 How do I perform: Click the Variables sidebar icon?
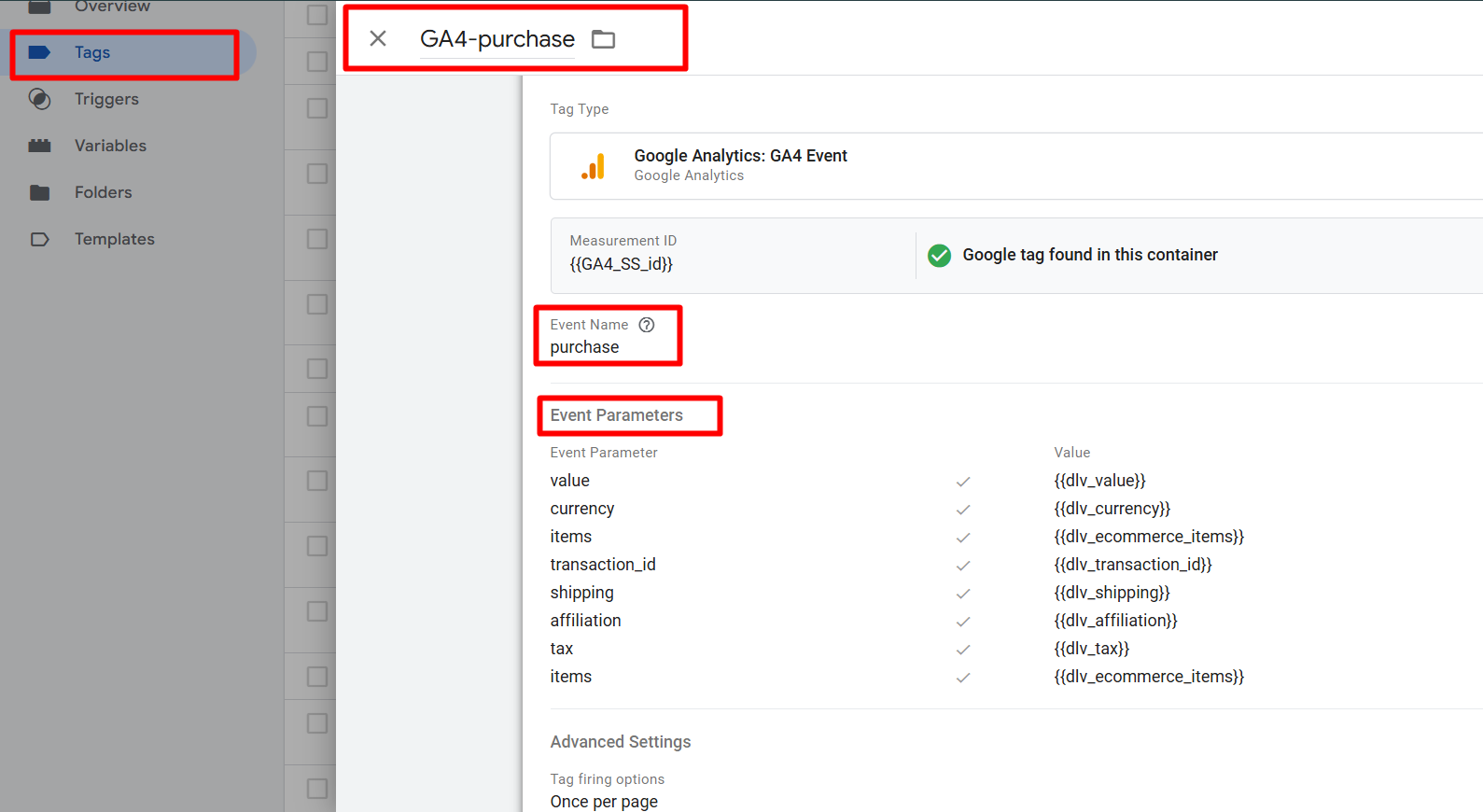(x=39, y=146)
